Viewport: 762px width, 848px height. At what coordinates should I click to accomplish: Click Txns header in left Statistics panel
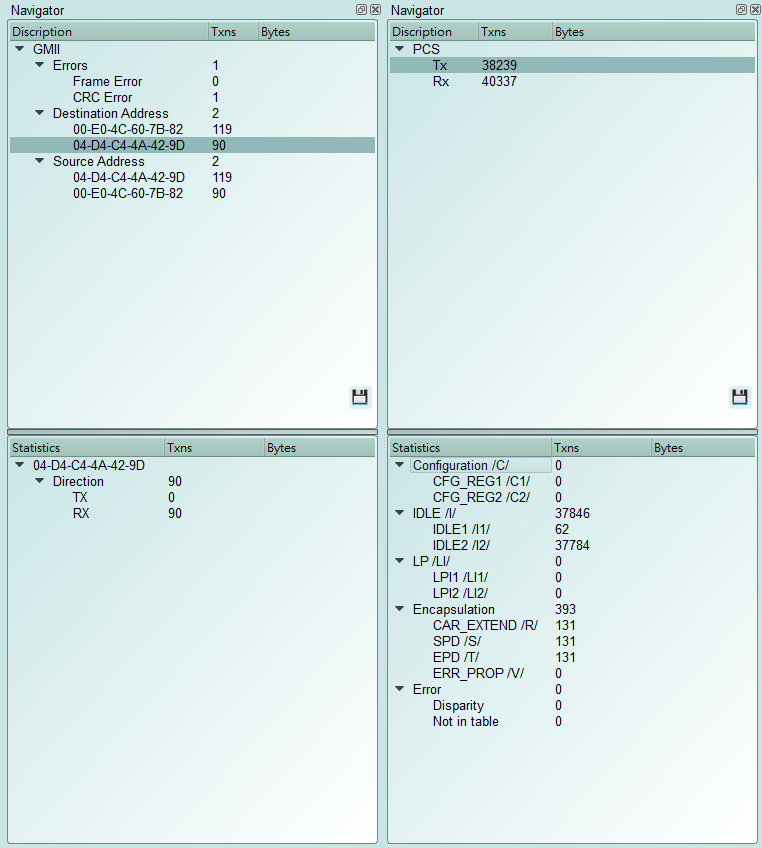pyautogui.click(x=214, y=448)
